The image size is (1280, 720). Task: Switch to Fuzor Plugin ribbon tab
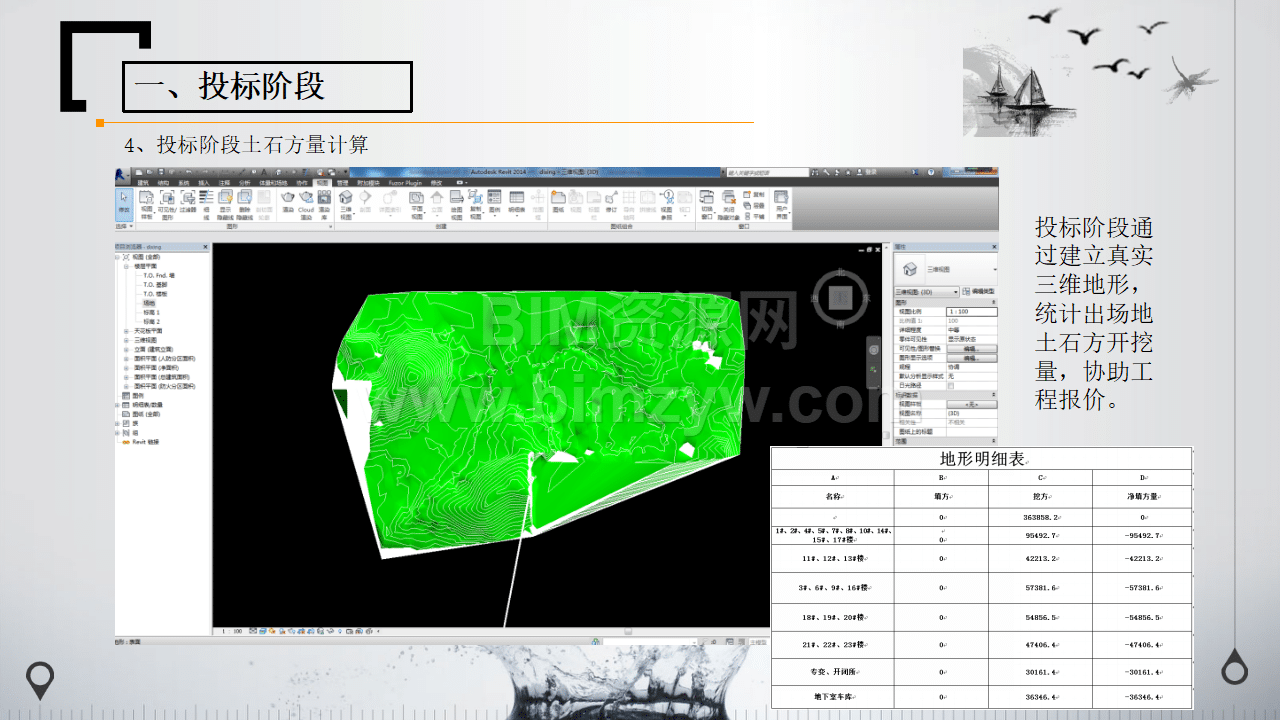click(404, 183)
